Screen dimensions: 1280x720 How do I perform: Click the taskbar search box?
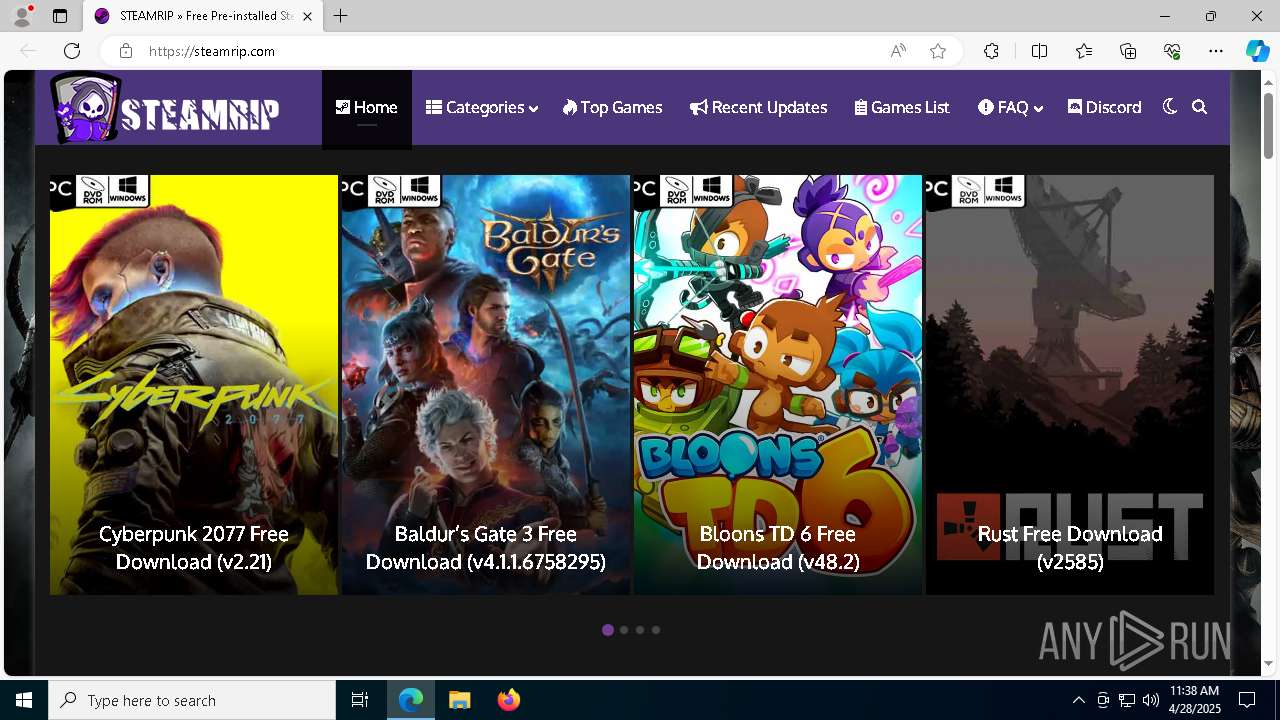[x=192, y=700]
